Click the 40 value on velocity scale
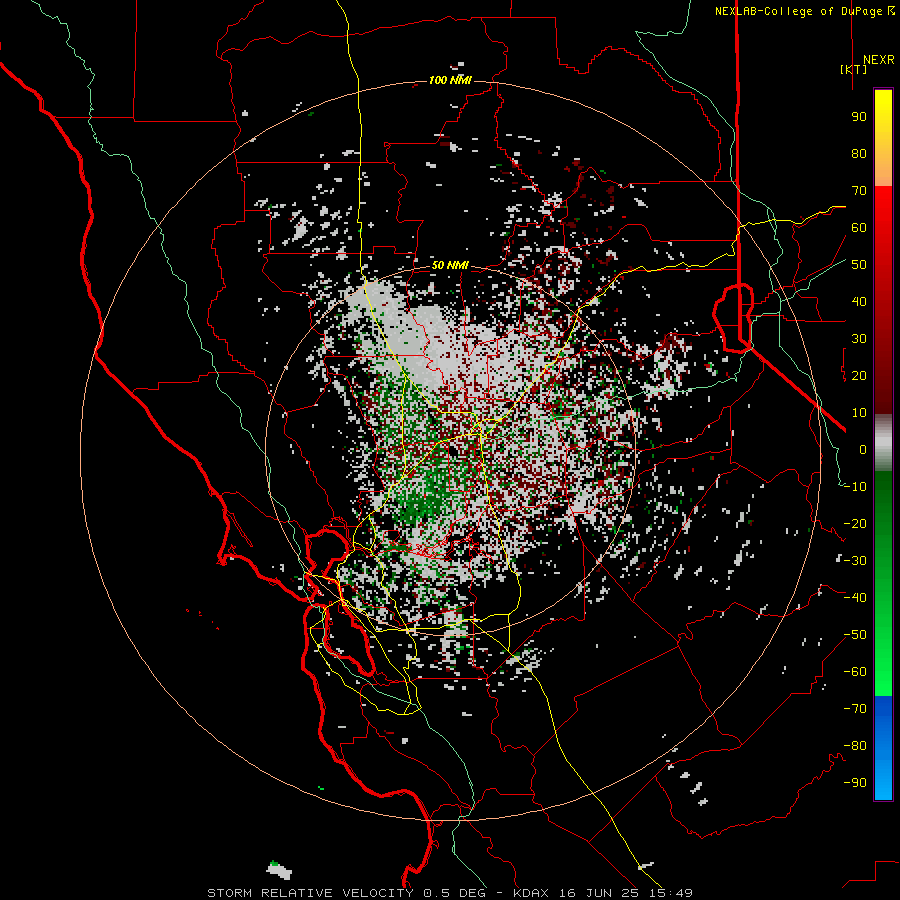 pos(859,301)
